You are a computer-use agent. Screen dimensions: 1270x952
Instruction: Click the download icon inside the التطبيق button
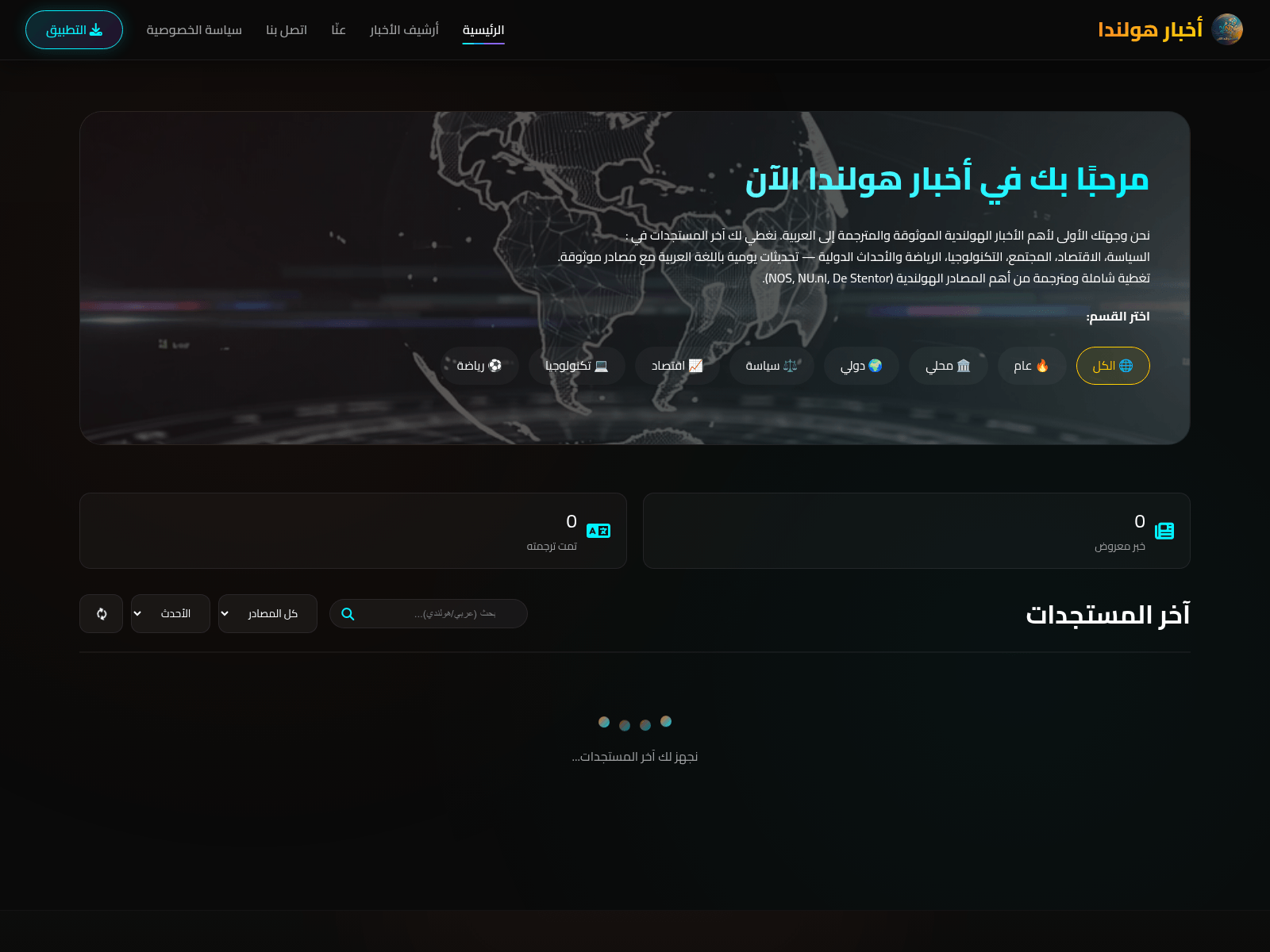pyautogui.click(x=97, y=29)
